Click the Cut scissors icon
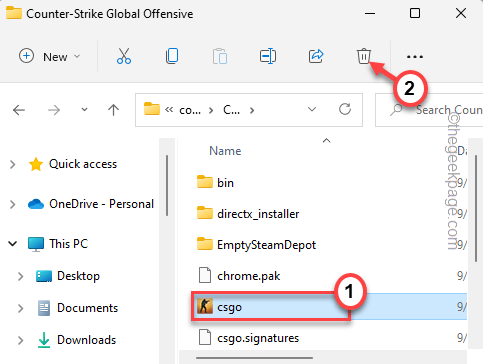 (x=124, y=56)
